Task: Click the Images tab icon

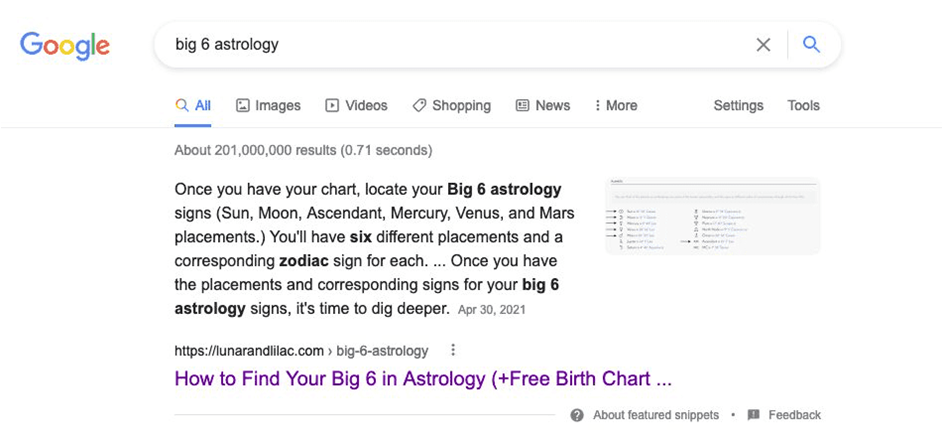Action: click(243, 105)
